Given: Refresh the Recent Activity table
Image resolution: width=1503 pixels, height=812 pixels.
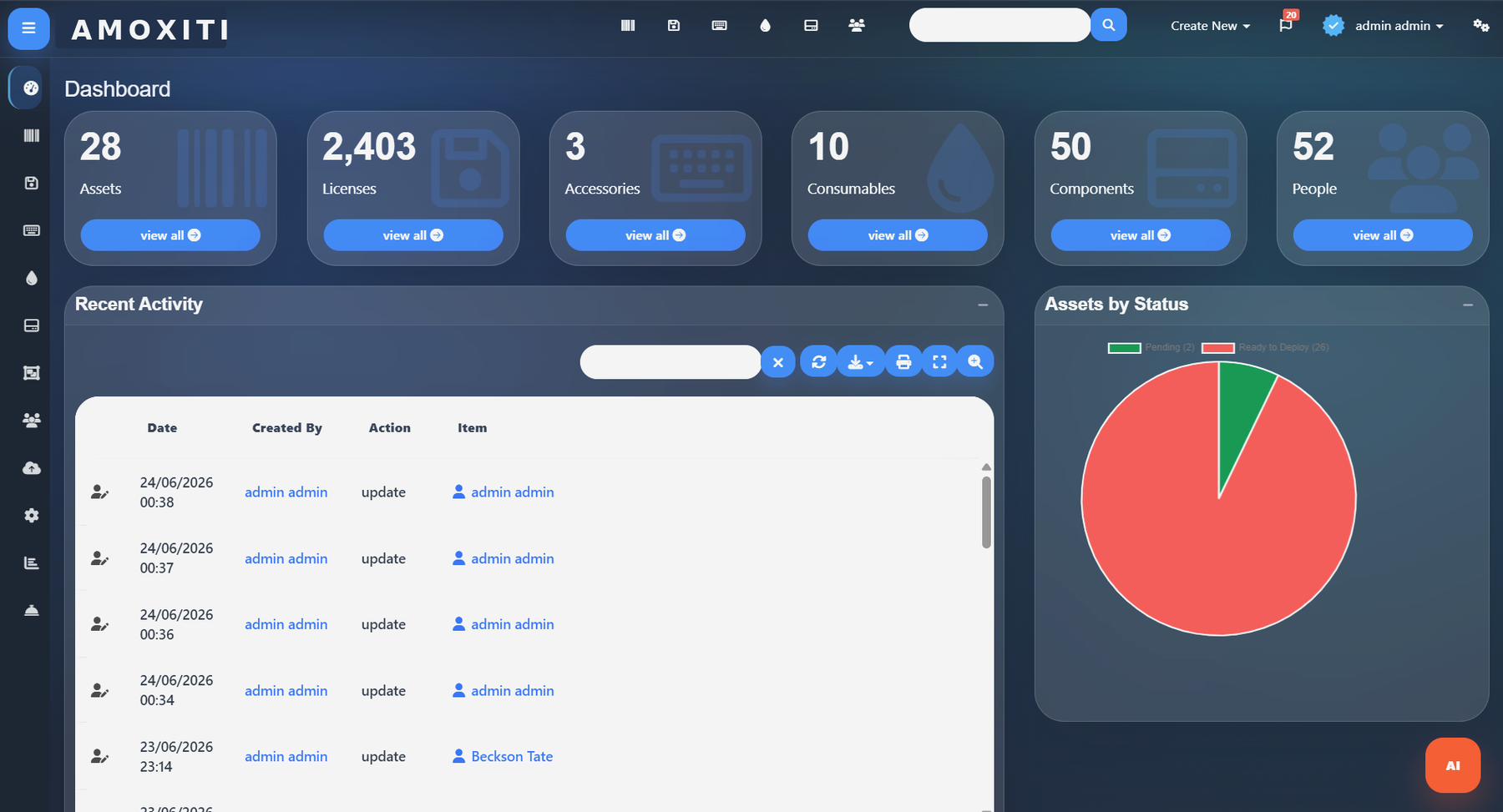Looking at the screenshot, I should coord(819,362).
